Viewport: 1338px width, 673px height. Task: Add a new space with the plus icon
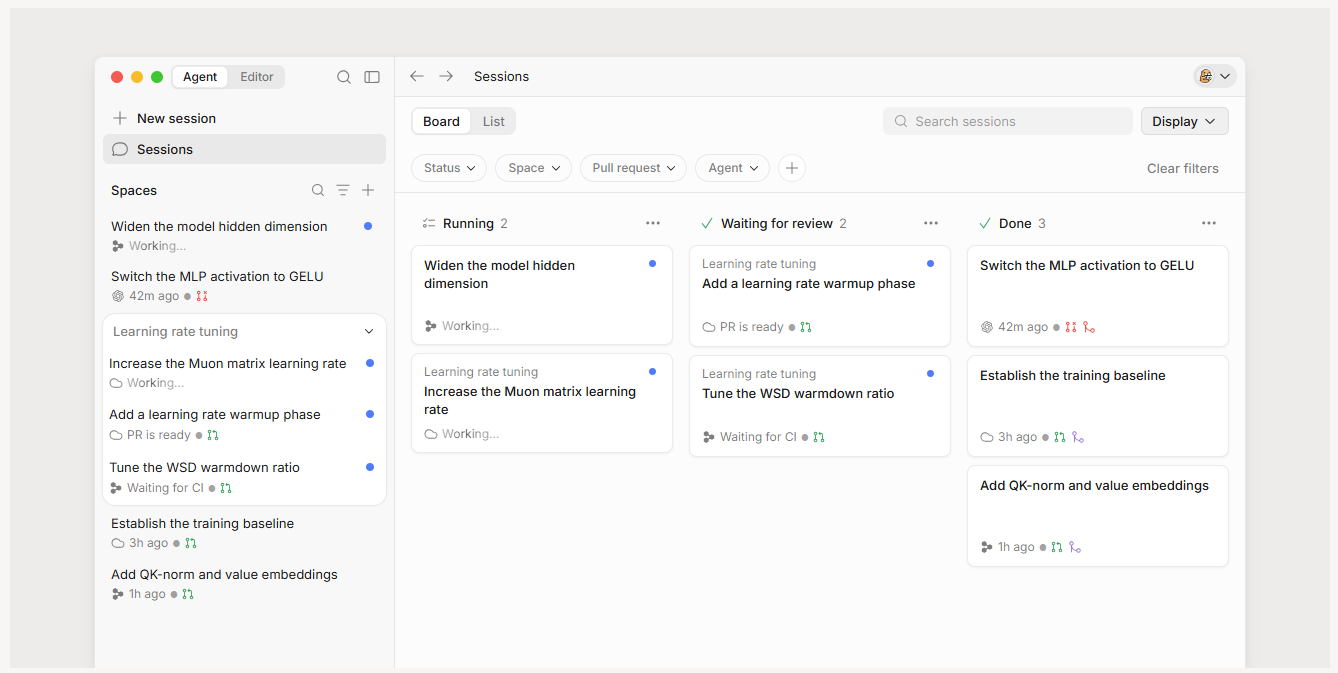point(368,190)
